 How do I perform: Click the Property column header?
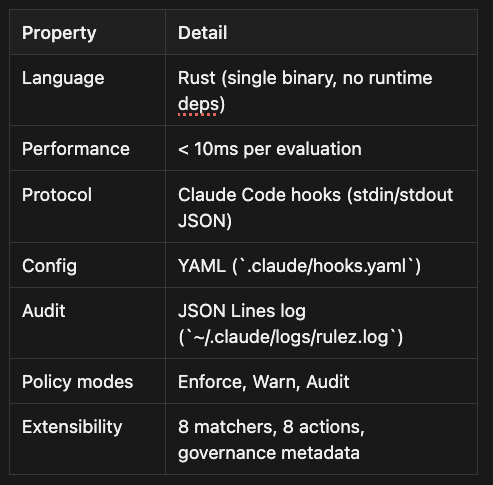[x=59, y=33]
